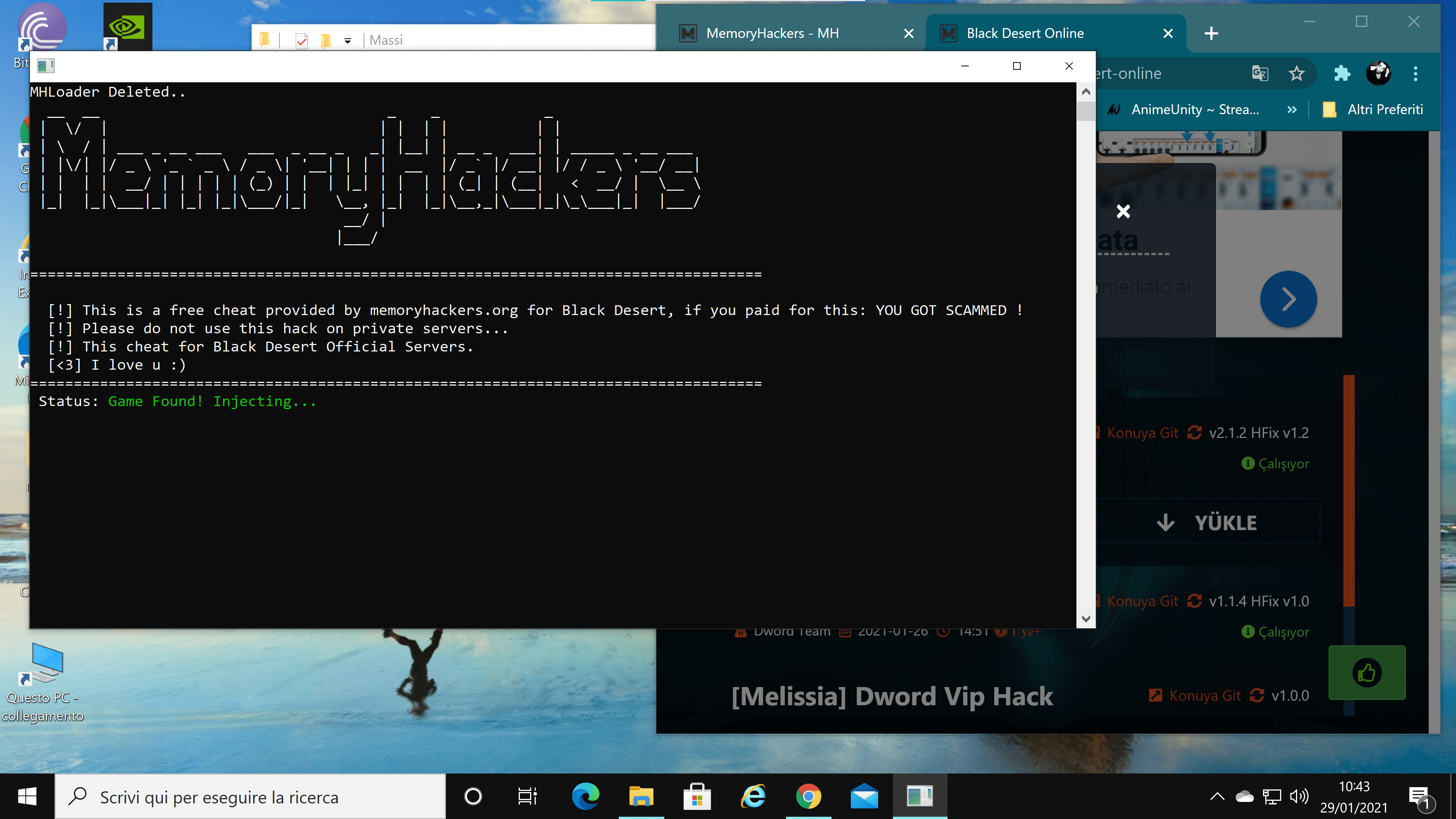Screen dimensions: 1456x819
Task: Open a new Chrome tab
Action: (1211, 33)
